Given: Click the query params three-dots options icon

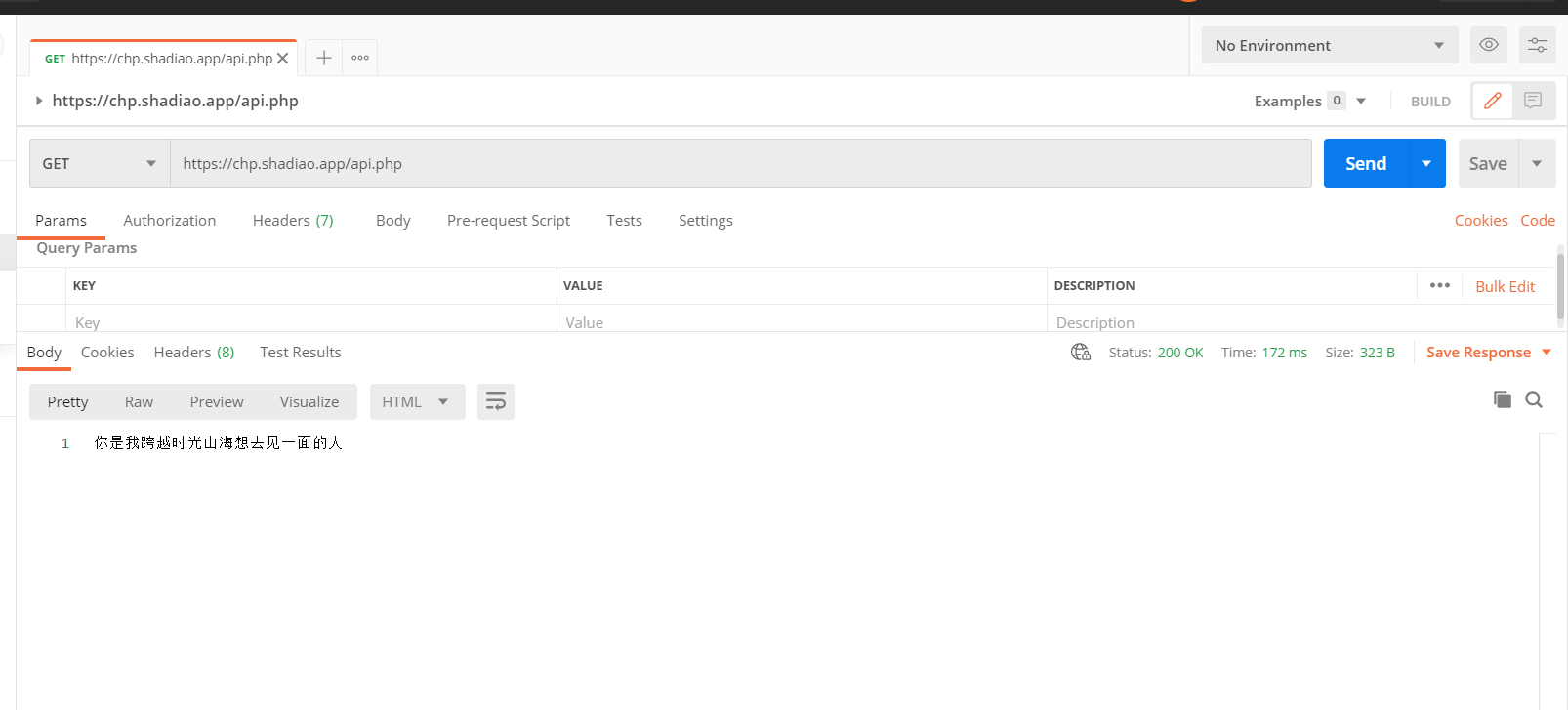Looking at the screenshot, I should 1439,285.
